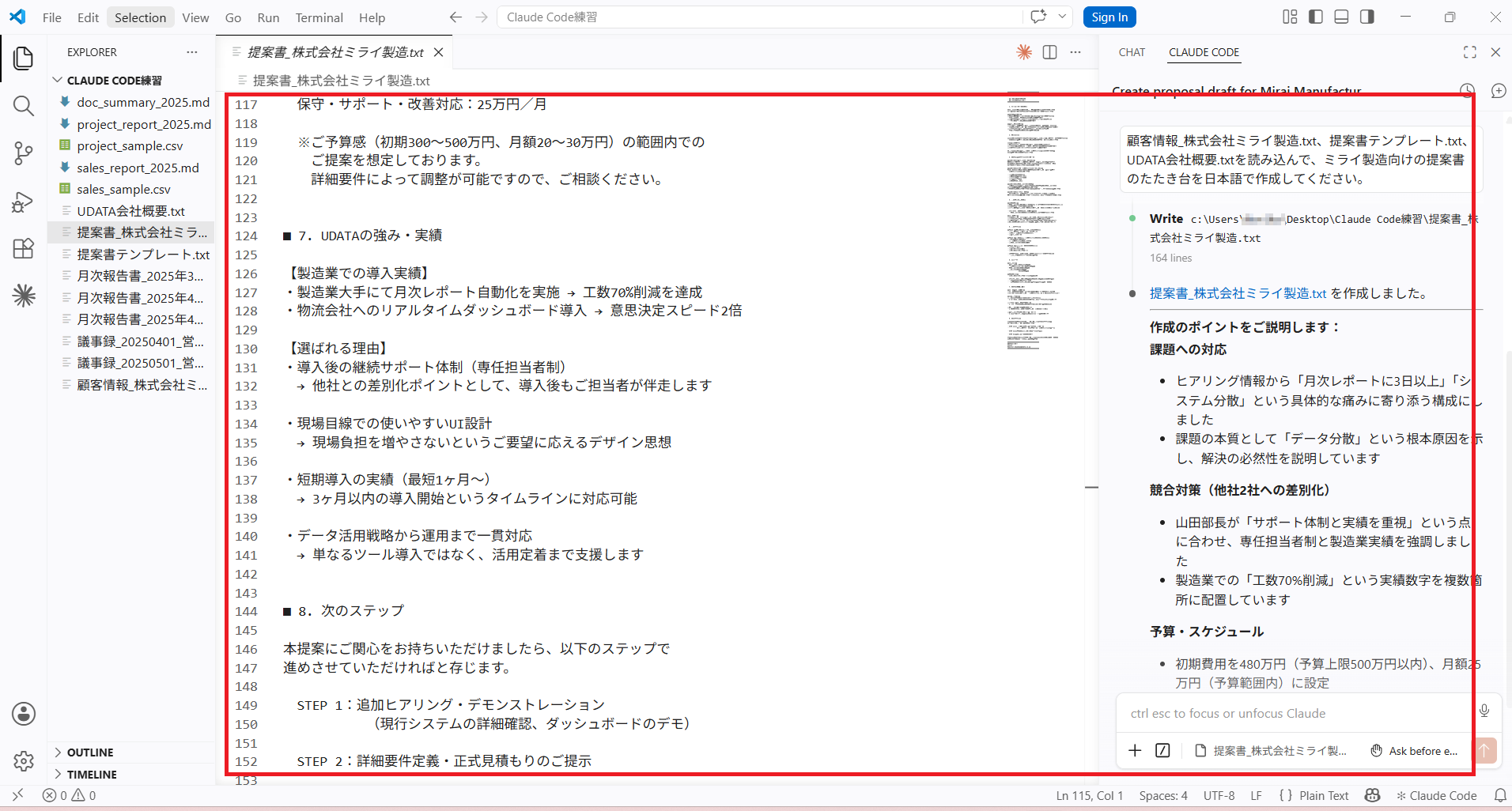
Task: Maximize the Claude Code panel
Action: 1469,52
